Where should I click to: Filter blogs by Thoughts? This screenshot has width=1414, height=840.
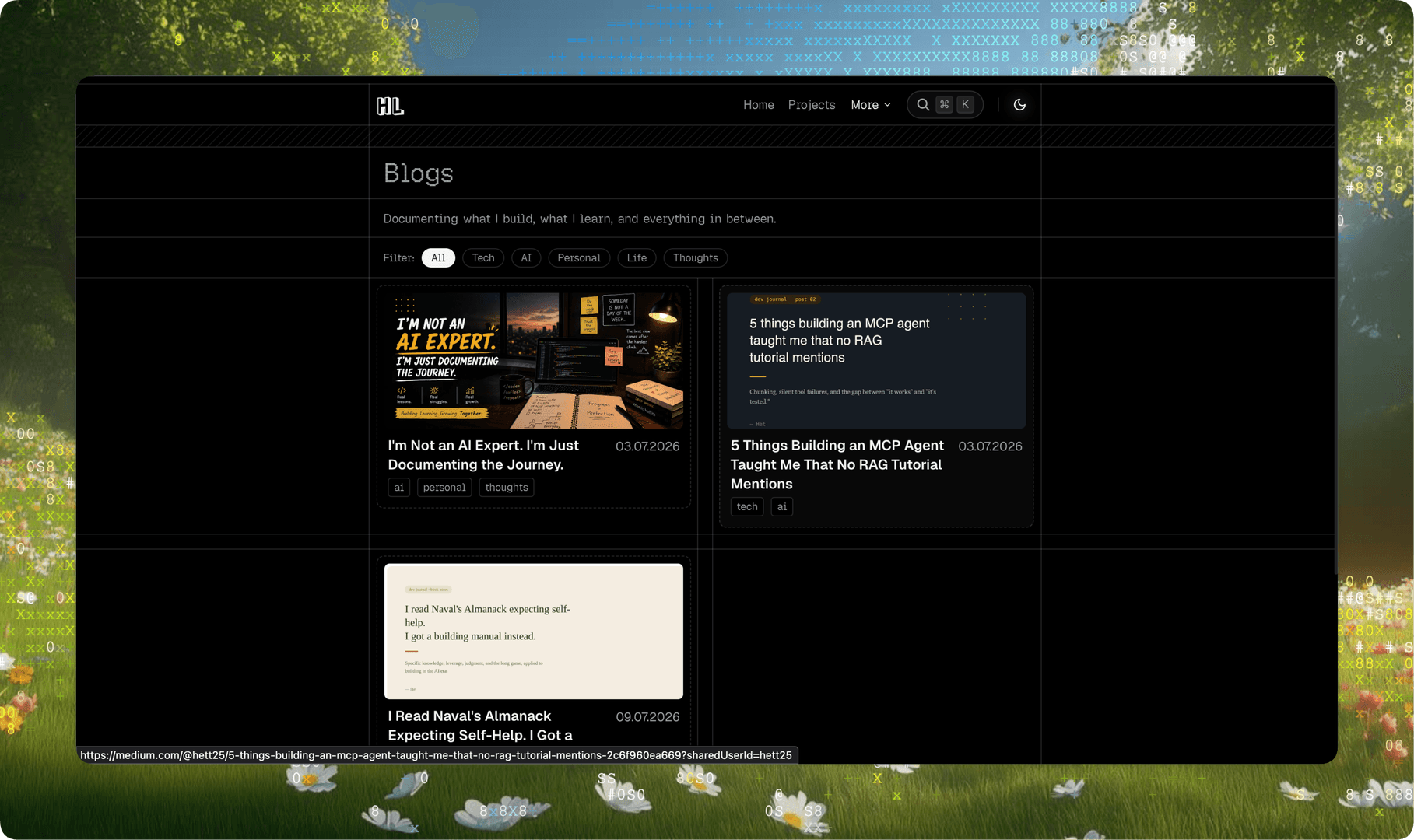tap(696, 257)
